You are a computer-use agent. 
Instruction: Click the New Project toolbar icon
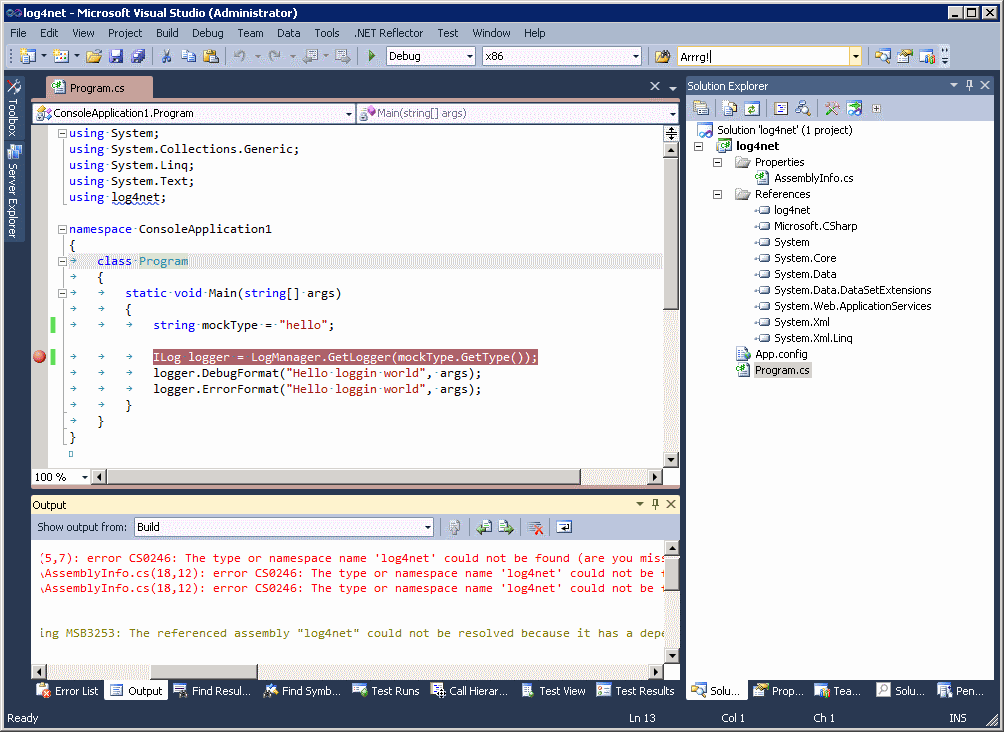[28, 56]
